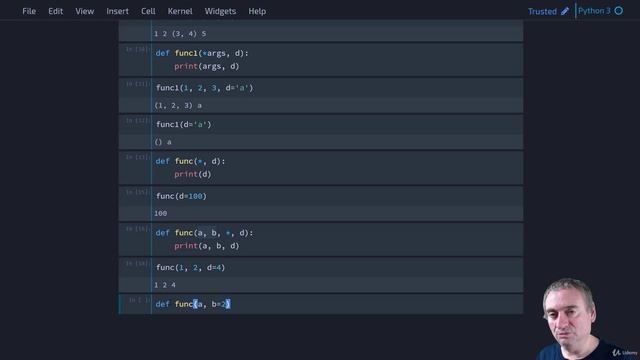Open the Help menu
The image size is (640, 360).
click(257, 11)
